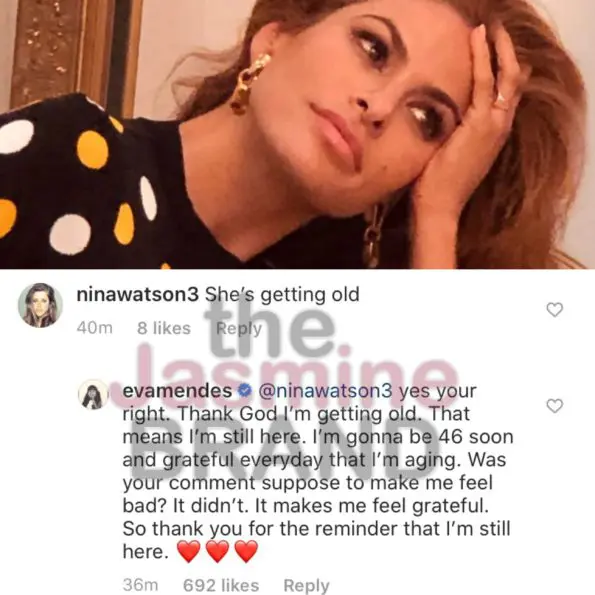
Task: Reply to the "She's getting old" comment
Action: click(x=239, y=328)
